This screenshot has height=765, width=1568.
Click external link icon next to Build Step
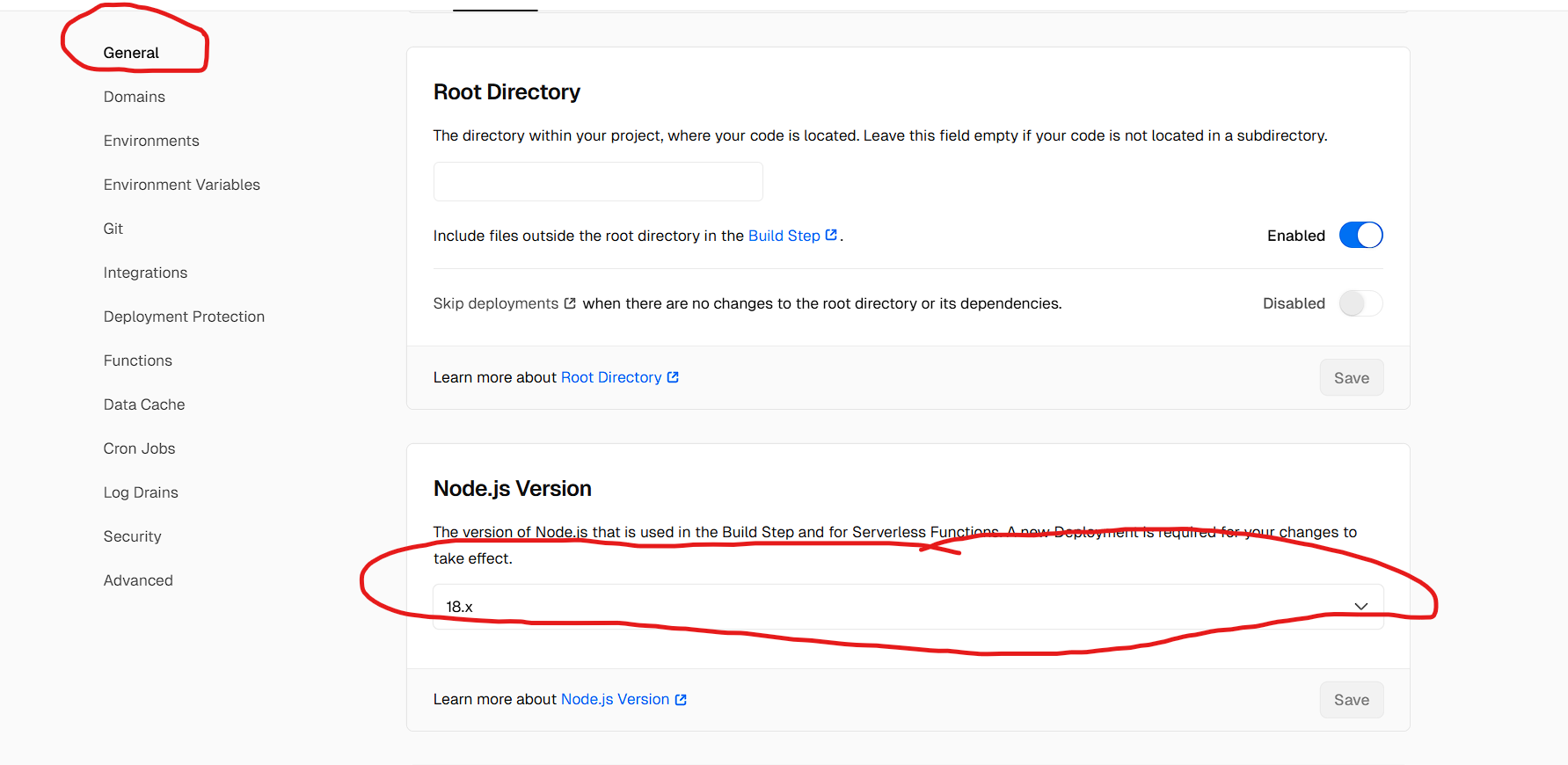(831, 235)
